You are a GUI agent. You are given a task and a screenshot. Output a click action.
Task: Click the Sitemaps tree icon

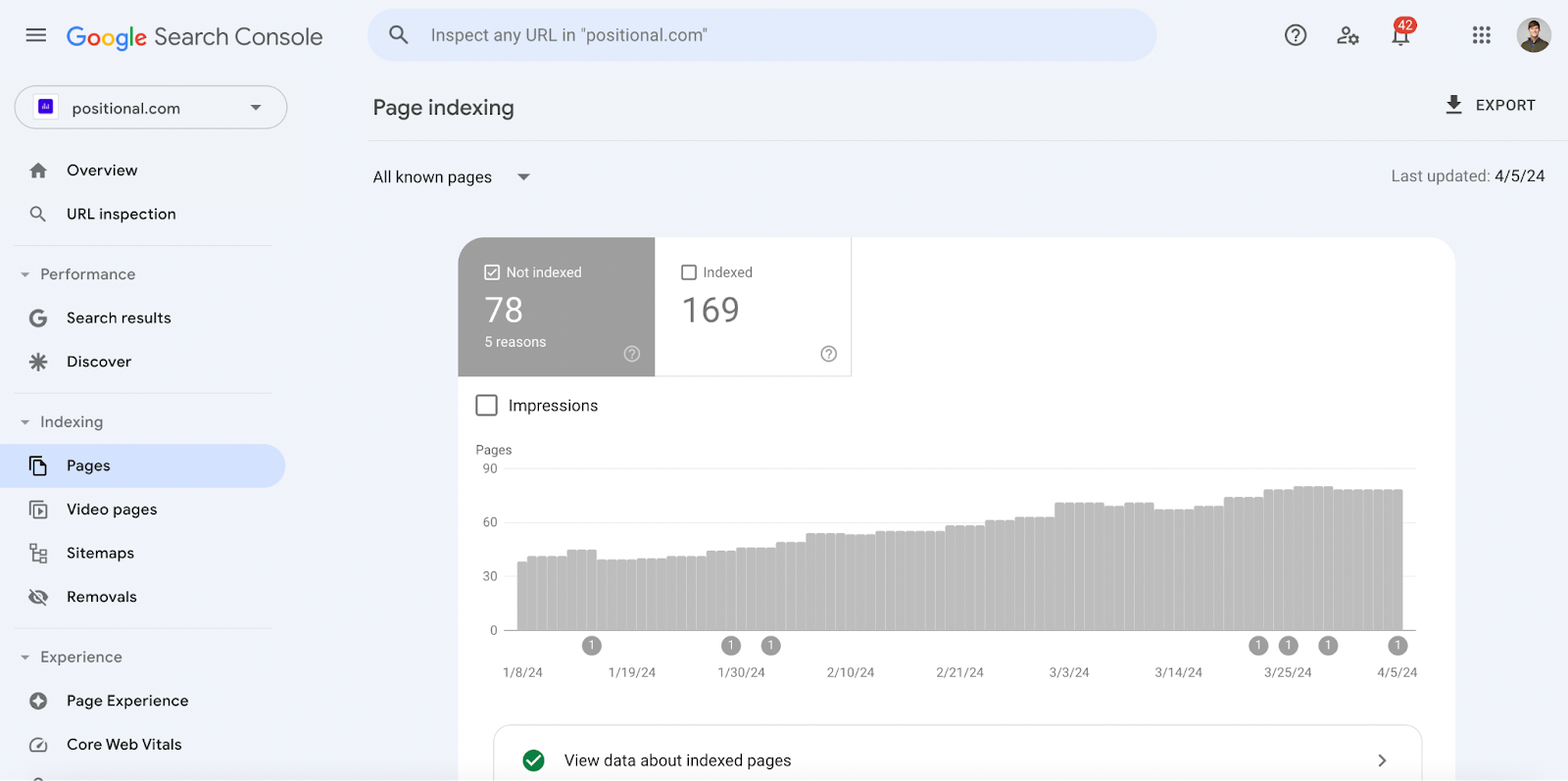coord(38,554)
